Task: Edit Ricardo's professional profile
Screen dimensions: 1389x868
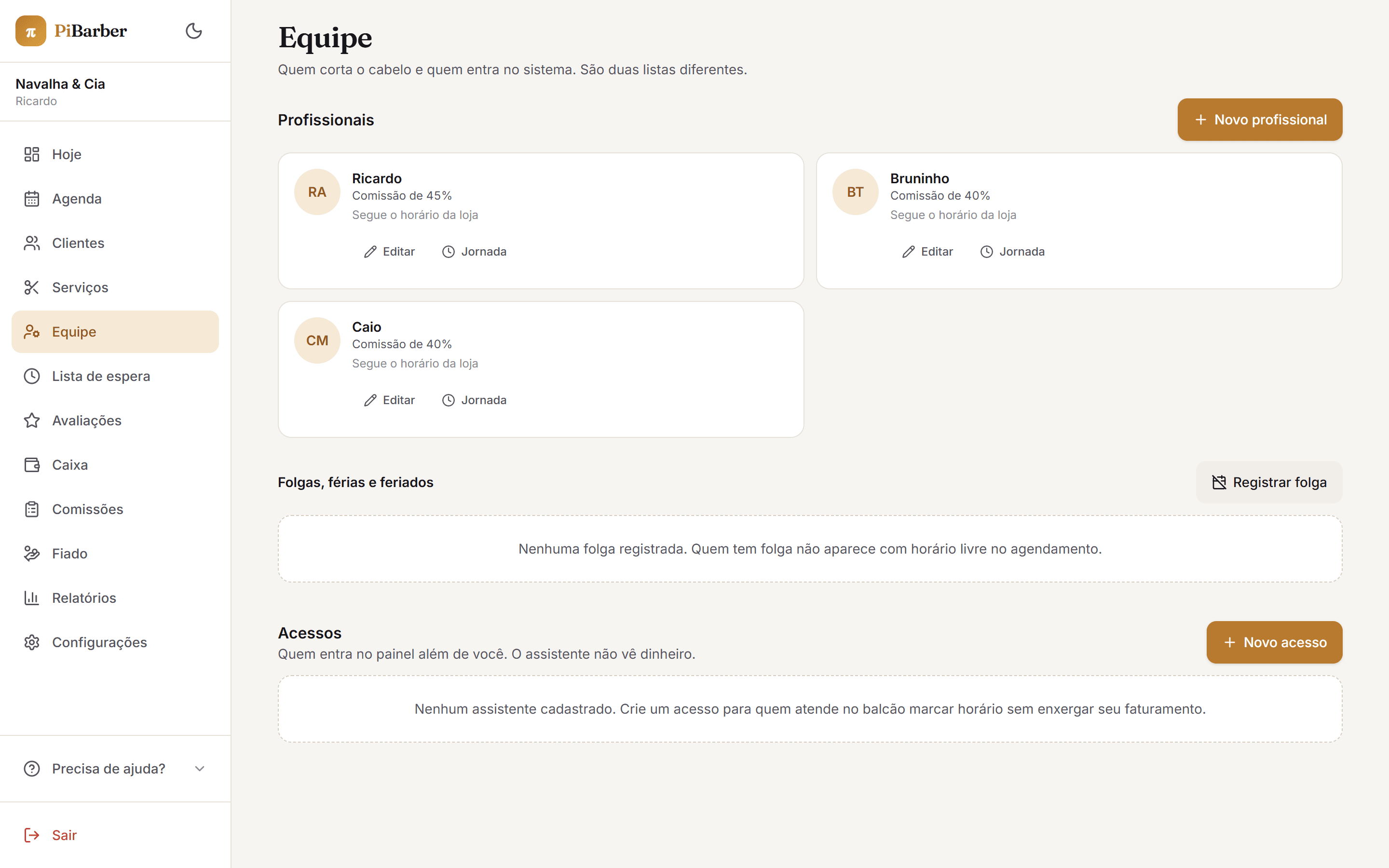Action: (389, 251)
